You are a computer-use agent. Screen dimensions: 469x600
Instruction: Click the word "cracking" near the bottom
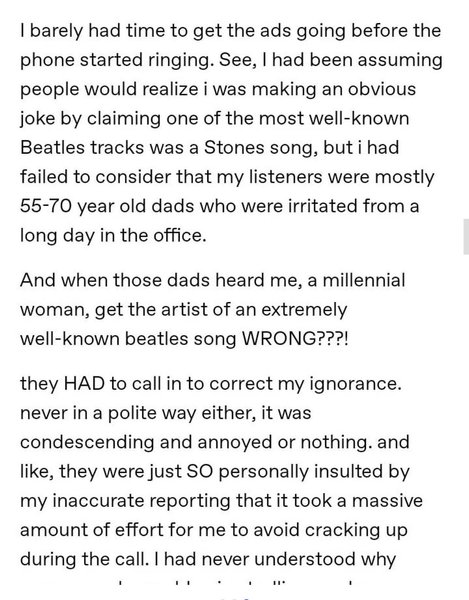(342, 530)
